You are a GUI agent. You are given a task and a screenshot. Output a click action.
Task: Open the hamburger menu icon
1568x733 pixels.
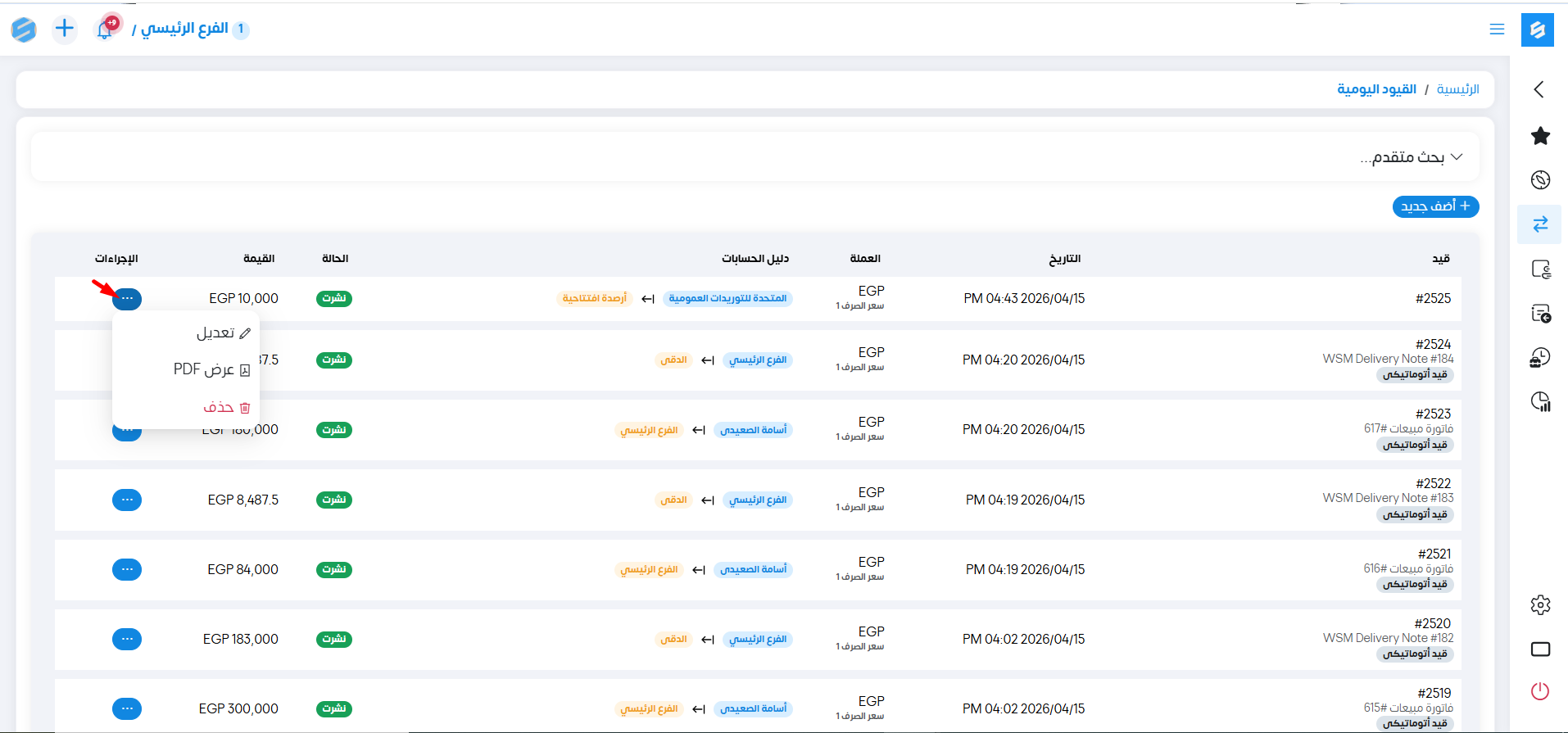1497,29
